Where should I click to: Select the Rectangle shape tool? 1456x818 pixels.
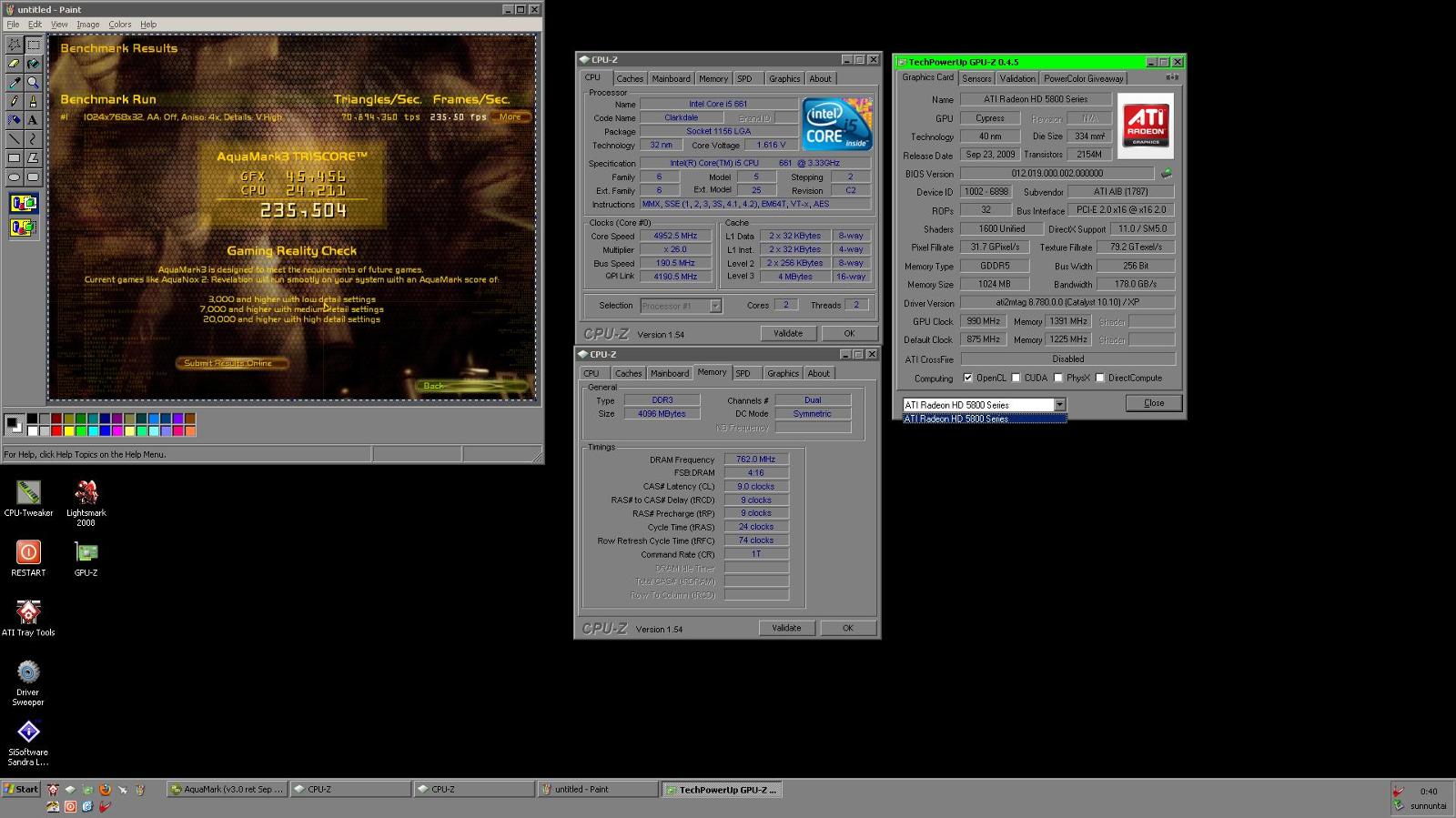click(15, 158)
